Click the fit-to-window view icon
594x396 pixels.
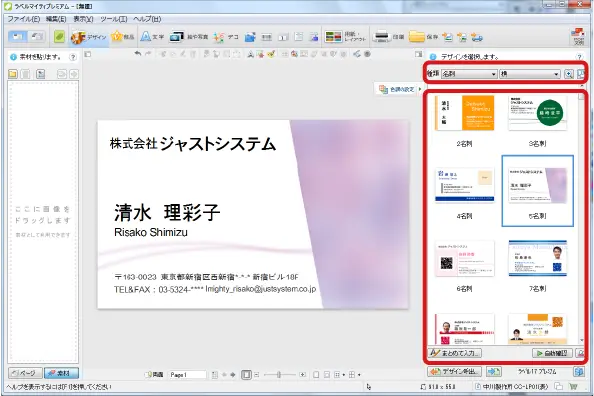[x=247, y=375]
